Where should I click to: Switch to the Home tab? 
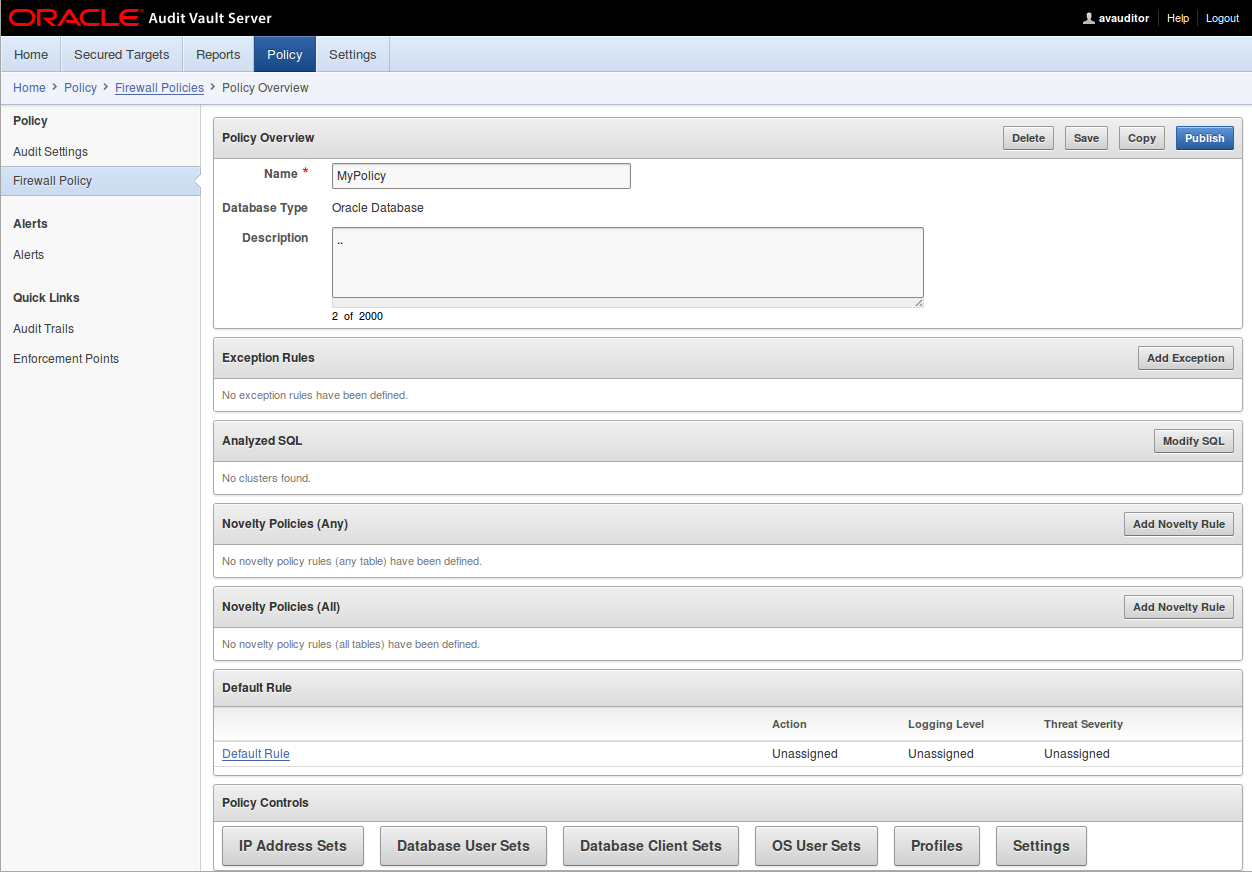pyautogui.click(x=31, y=55)
